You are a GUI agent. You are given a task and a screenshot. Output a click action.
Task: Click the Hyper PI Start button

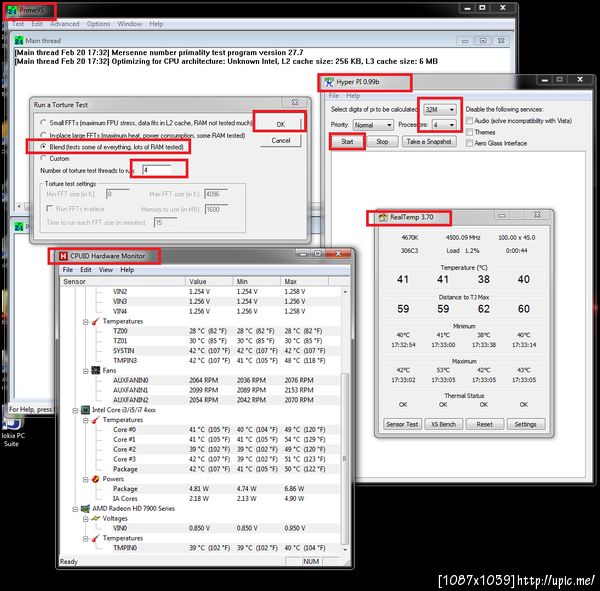(347, 142)
